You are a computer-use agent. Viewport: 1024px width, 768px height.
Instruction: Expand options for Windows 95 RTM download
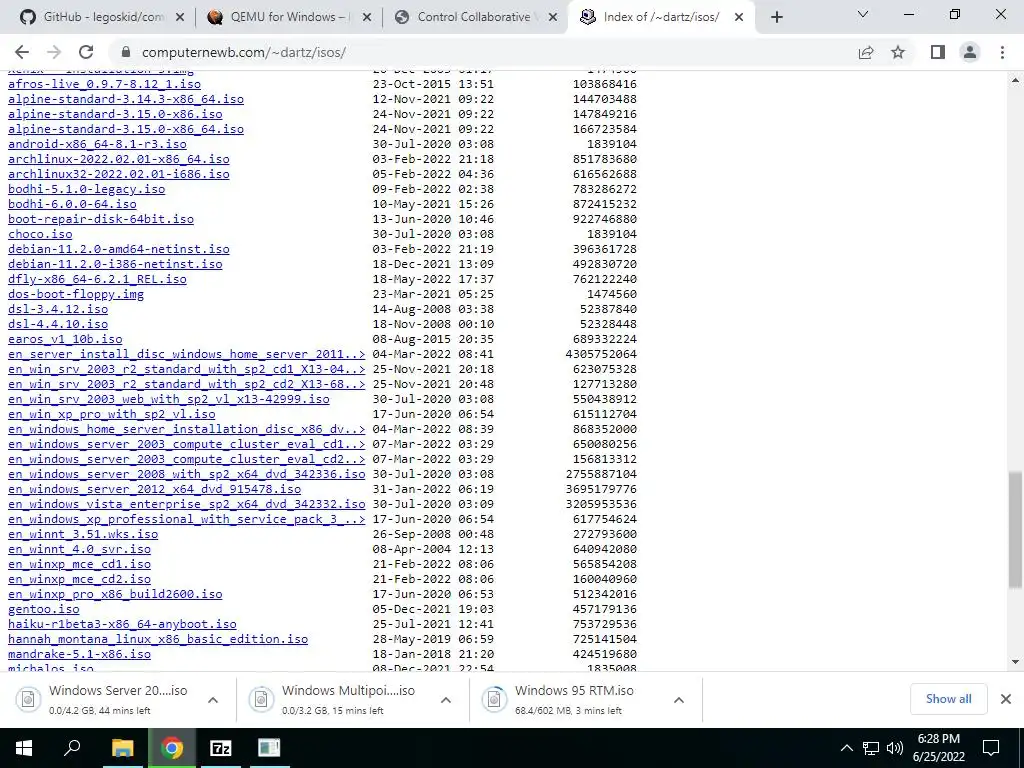pos(679,700)
